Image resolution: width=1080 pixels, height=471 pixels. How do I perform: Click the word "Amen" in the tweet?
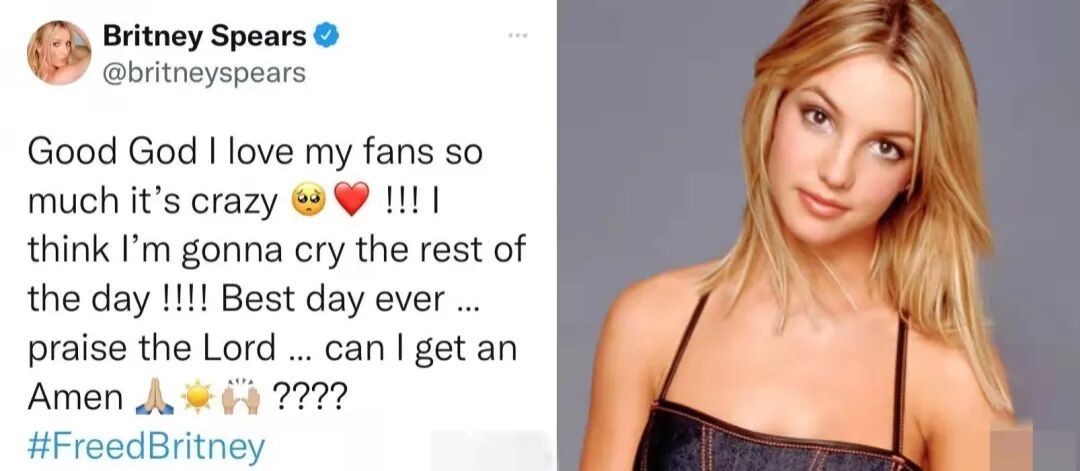(x=76, y=398)
